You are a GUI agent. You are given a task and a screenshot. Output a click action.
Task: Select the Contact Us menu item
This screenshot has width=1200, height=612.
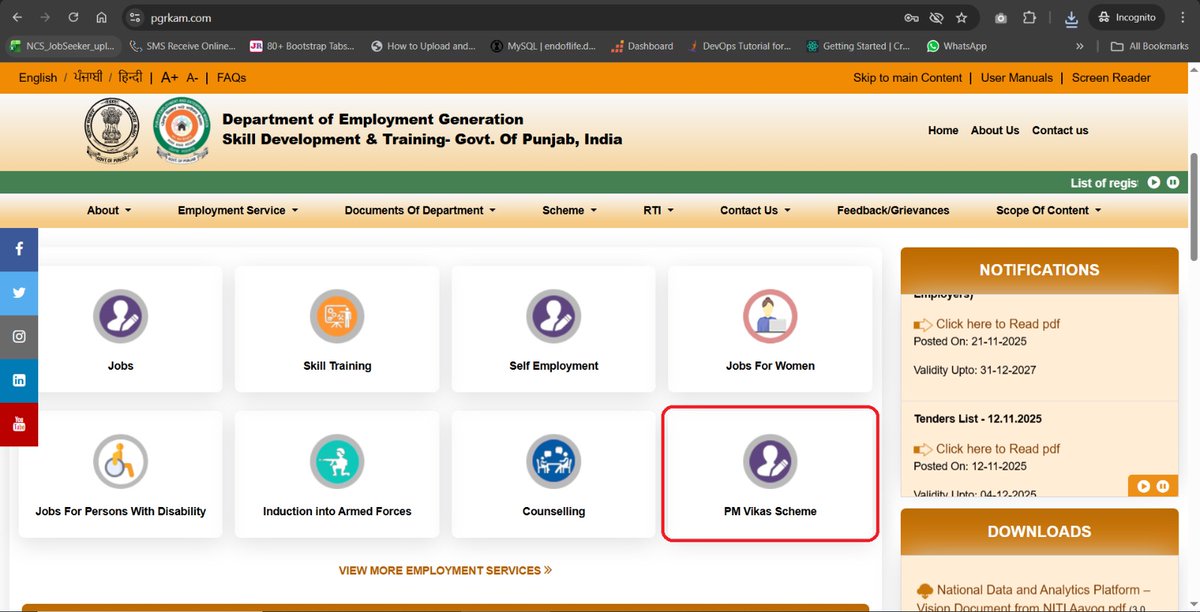[x=754, y=210]
